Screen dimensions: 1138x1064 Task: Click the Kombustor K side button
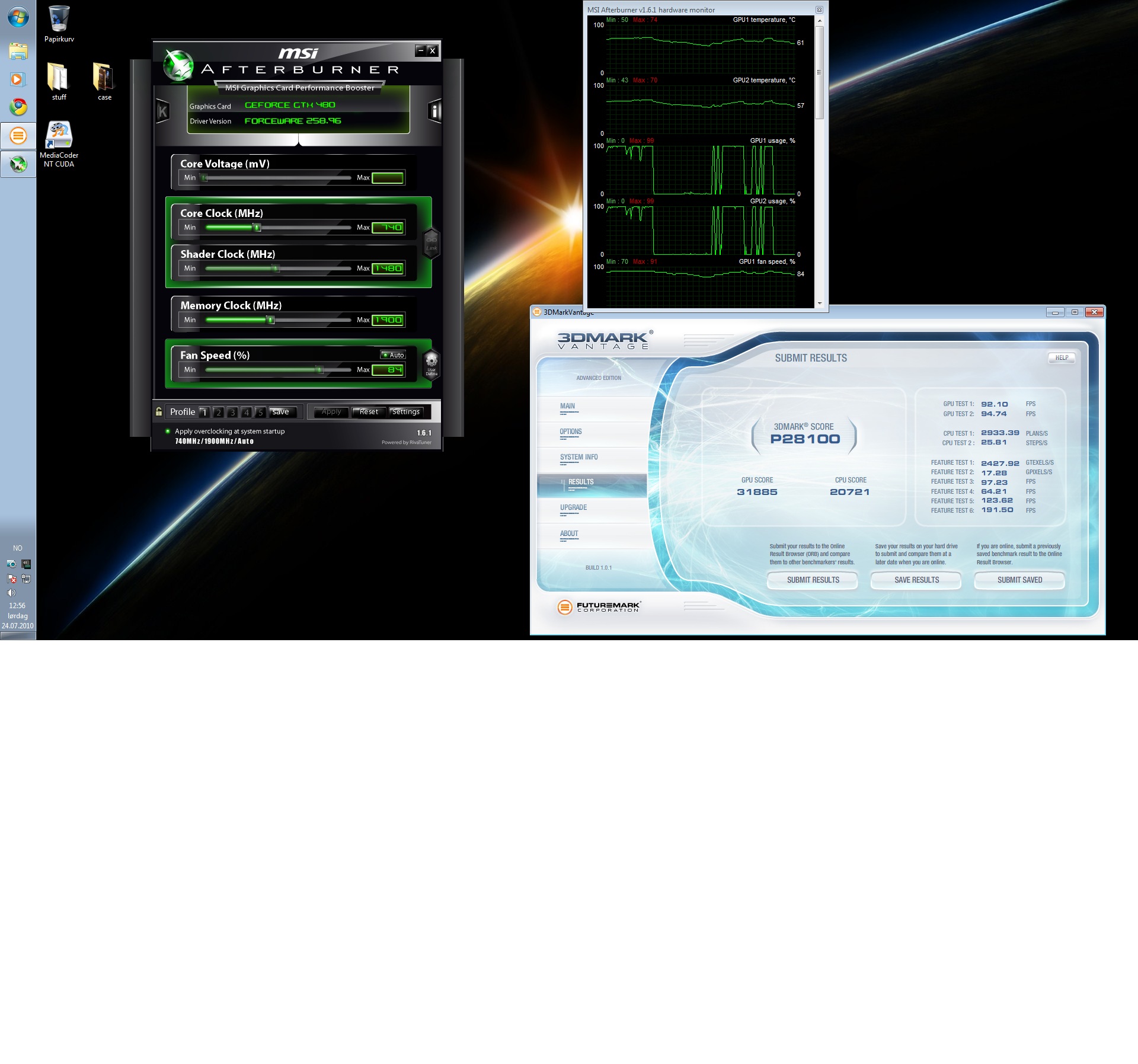tap(162, 111)
